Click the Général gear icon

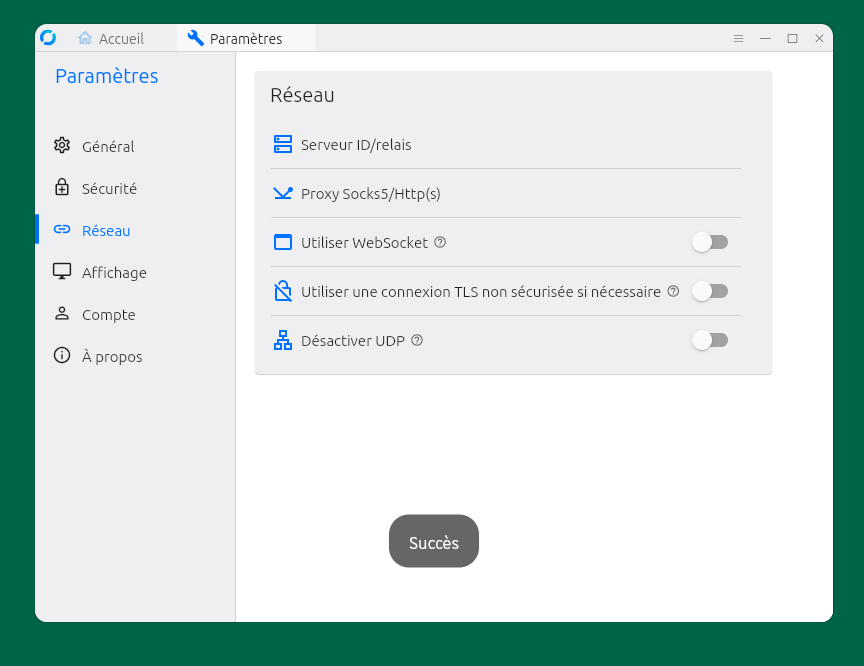point(62,145)
